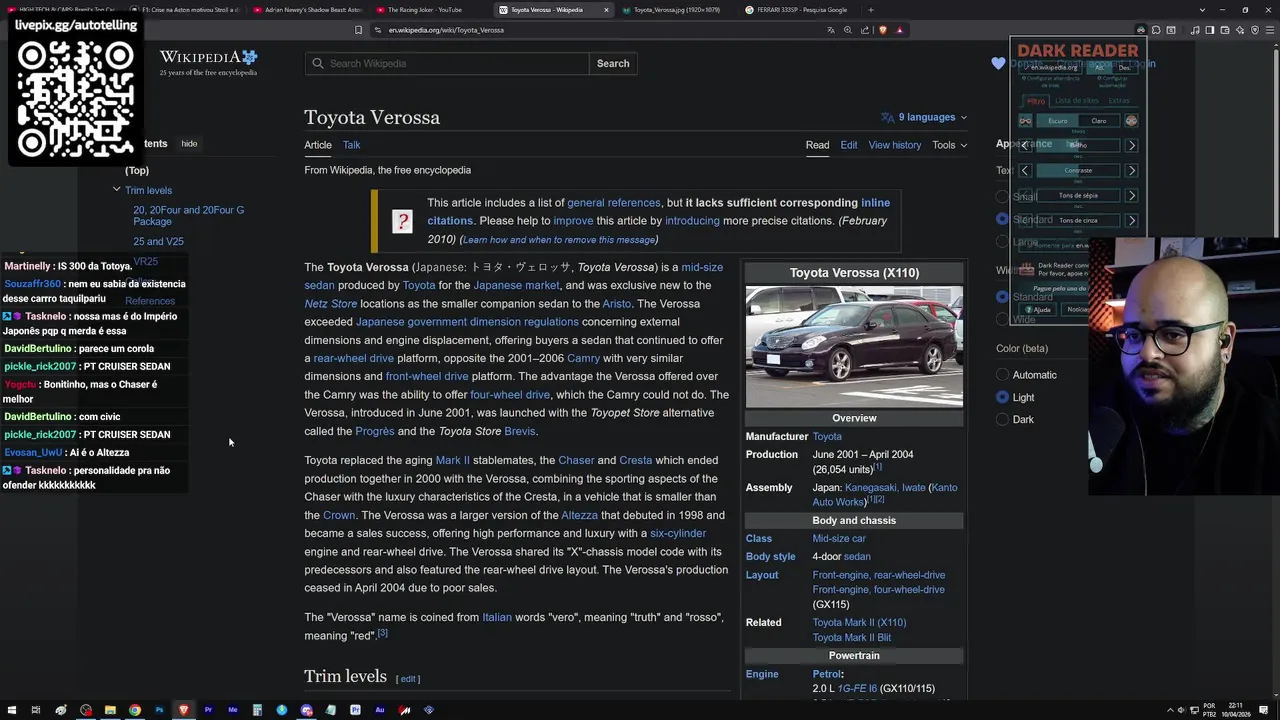Open the page translate icon in address bar
Viewport: 1280px width, 720px height.
(x=831, y=30)
